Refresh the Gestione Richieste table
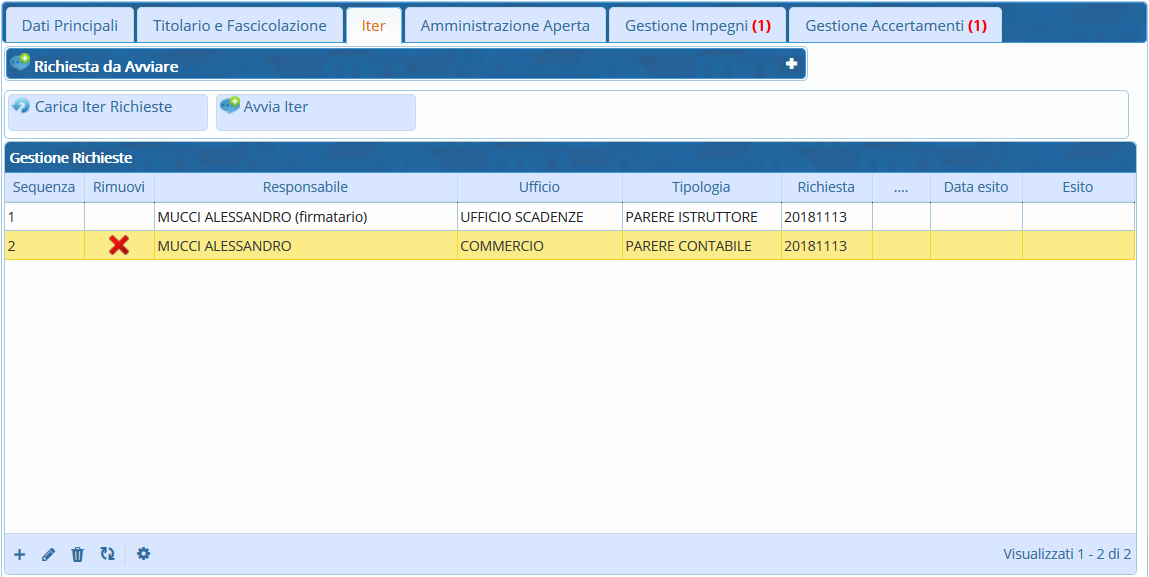 pos(107,554)
